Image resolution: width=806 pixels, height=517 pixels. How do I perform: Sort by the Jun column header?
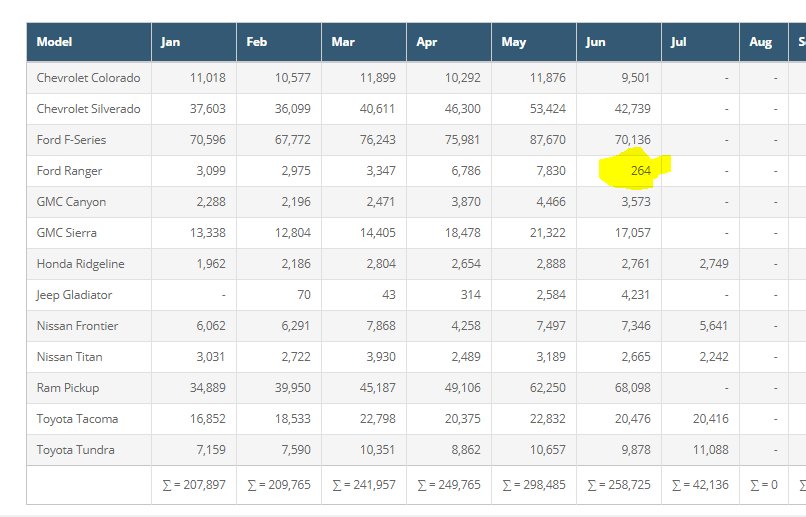pos(619,42)
